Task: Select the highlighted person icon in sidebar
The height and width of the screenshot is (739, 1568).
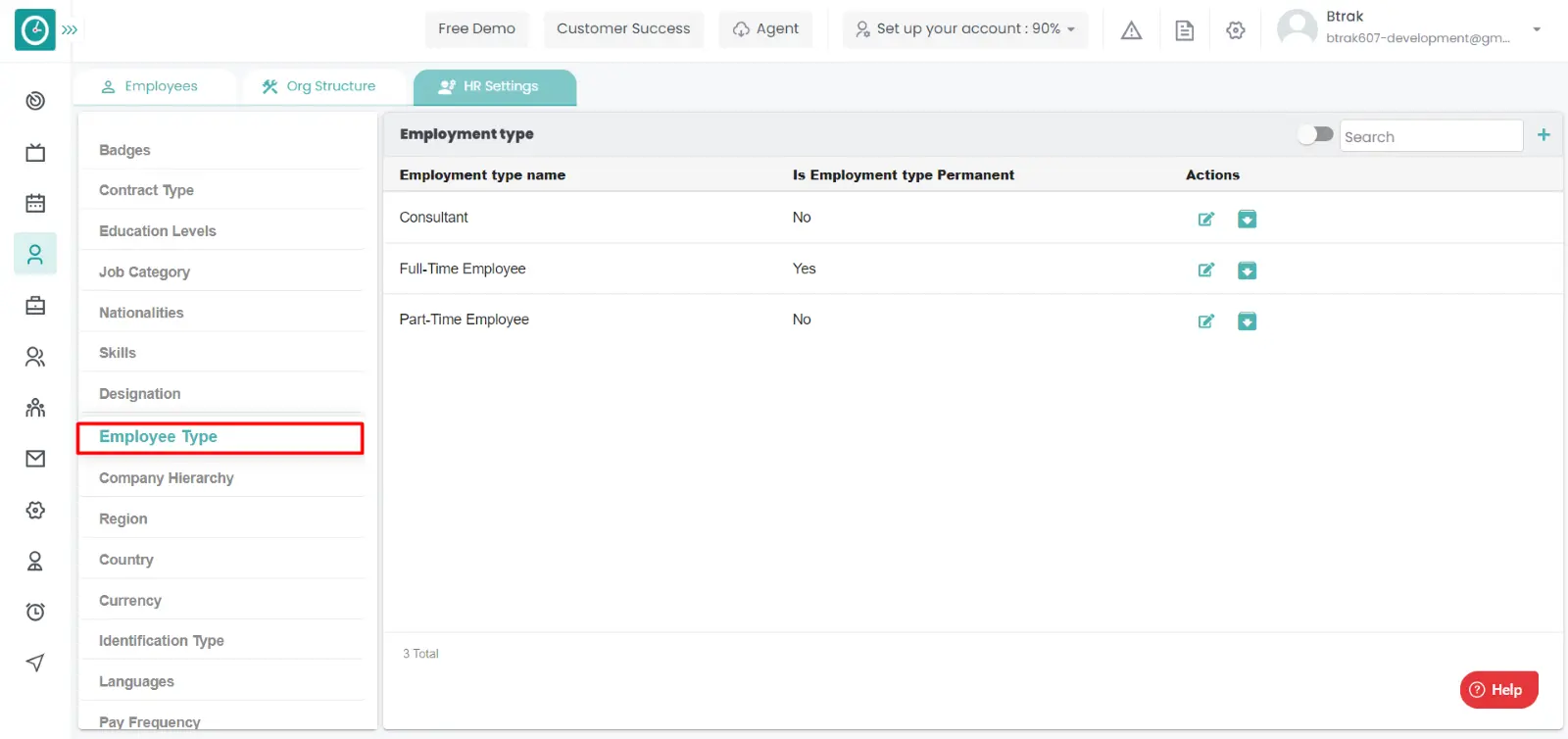Action: click(35, 254)
